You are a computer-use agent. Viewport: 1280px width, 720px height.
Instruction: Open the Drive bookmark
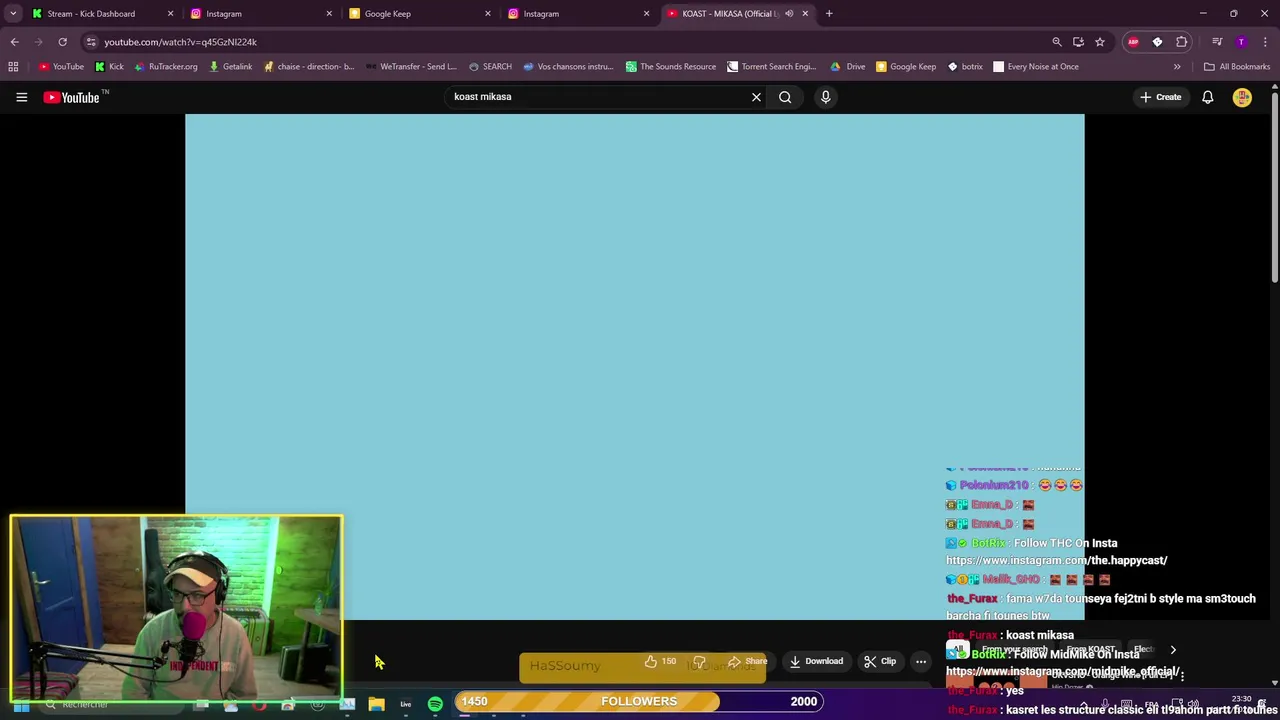848,67
